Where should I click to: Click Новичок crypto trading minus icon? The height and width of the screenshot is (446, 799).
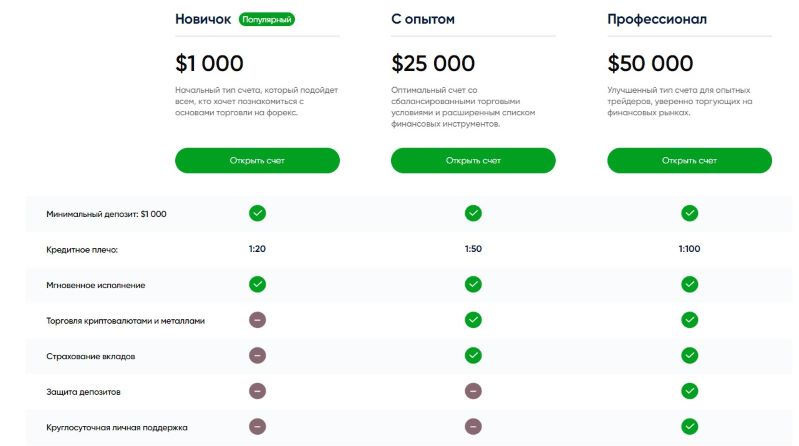pyautogui.click(x=257, y=320)
